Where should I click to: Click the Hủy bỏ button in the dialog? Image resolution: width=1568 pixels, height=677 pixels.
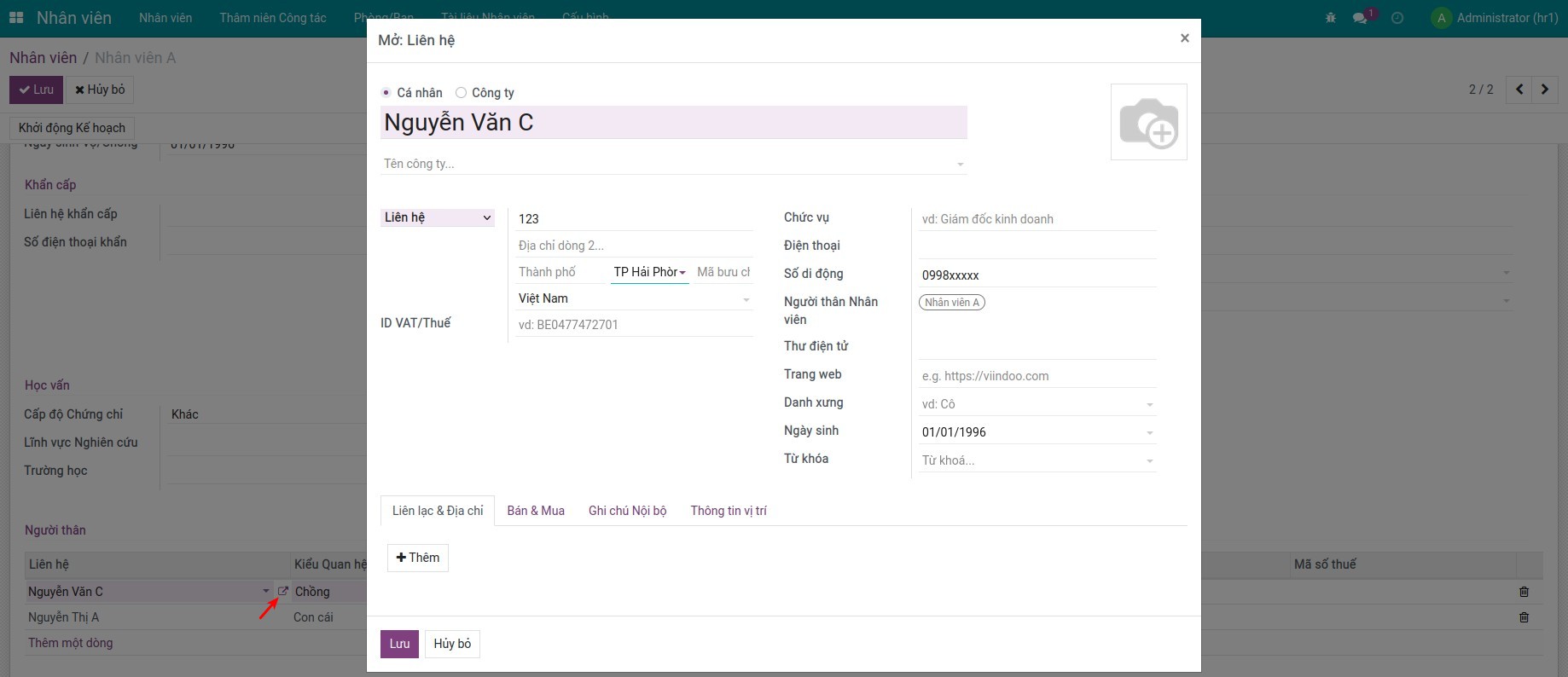452,644
